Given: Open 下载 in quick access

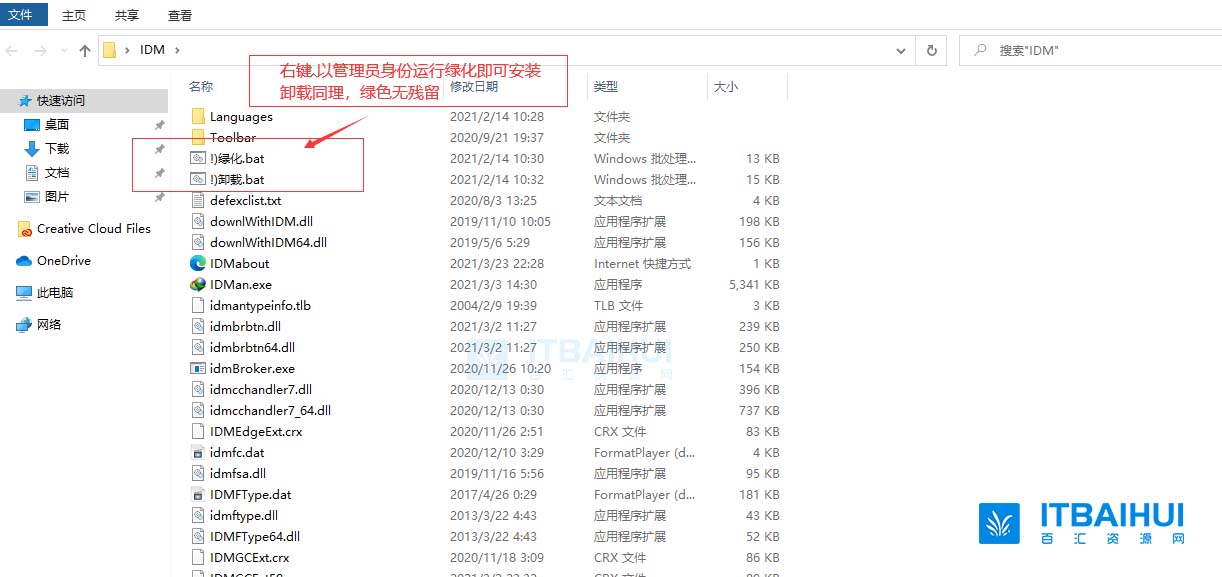Looking at the screenshot, I should [57, 149].
